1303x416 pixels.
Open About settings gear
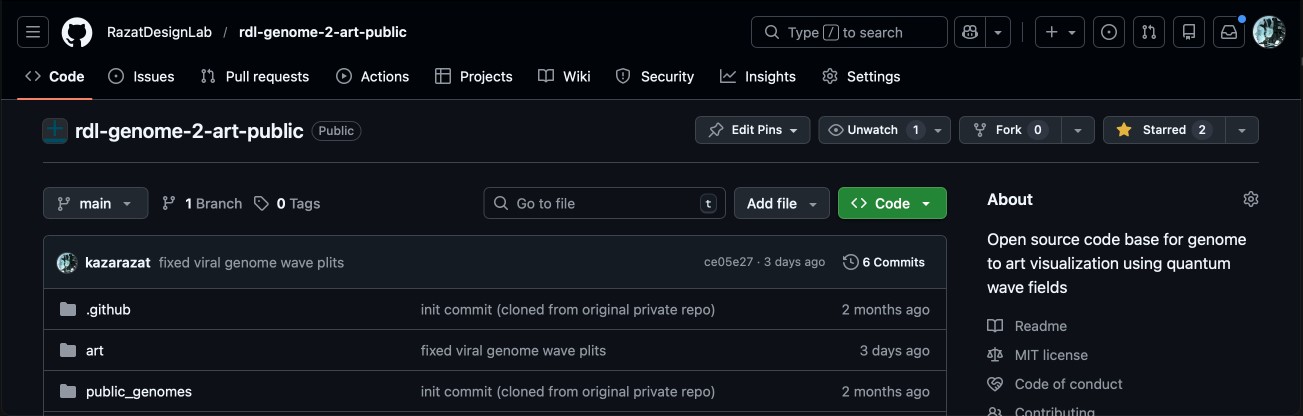(x=1250, y=199)
